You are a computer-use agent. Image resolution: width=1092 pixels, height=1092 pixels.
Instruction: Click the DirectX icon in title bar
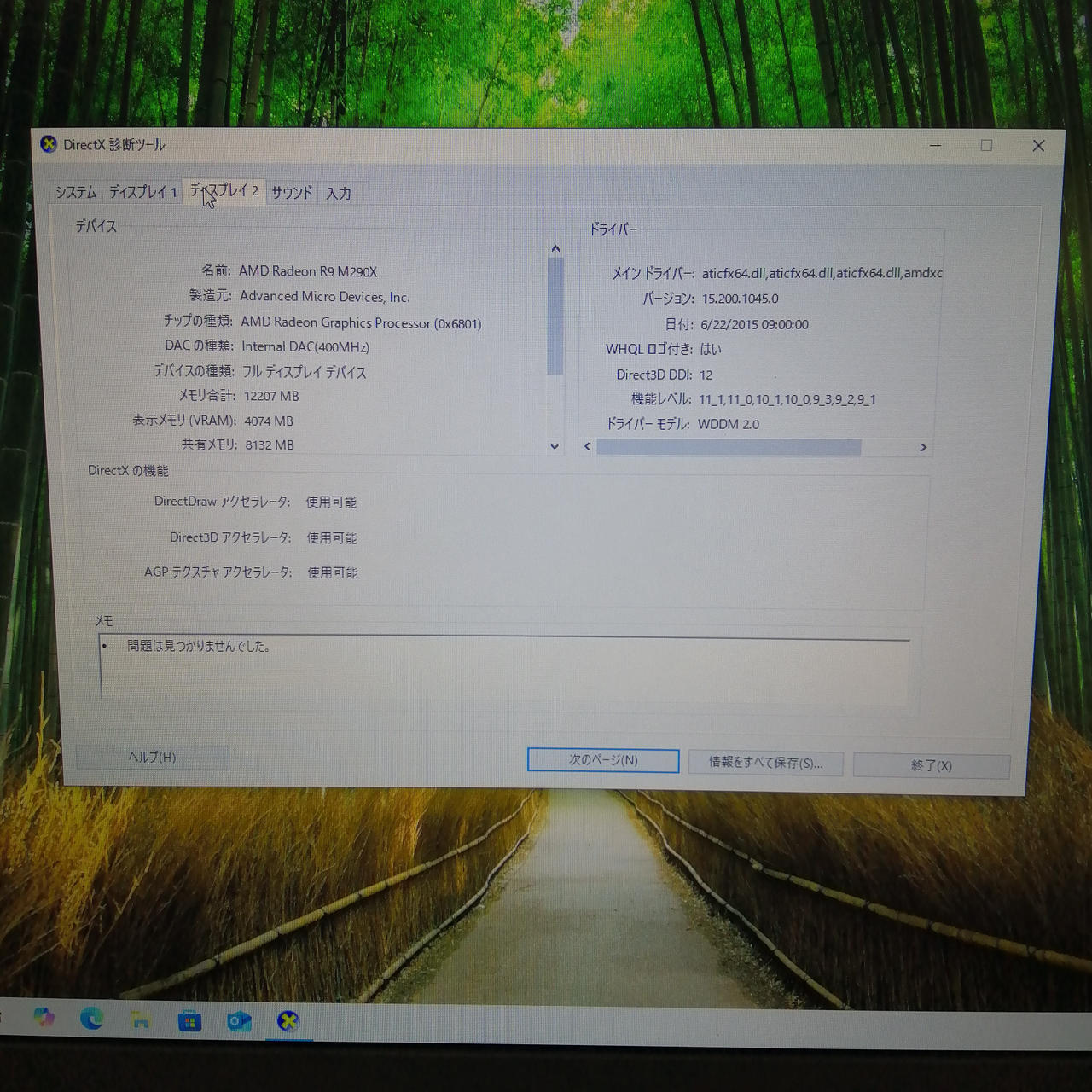pos(49,144)
